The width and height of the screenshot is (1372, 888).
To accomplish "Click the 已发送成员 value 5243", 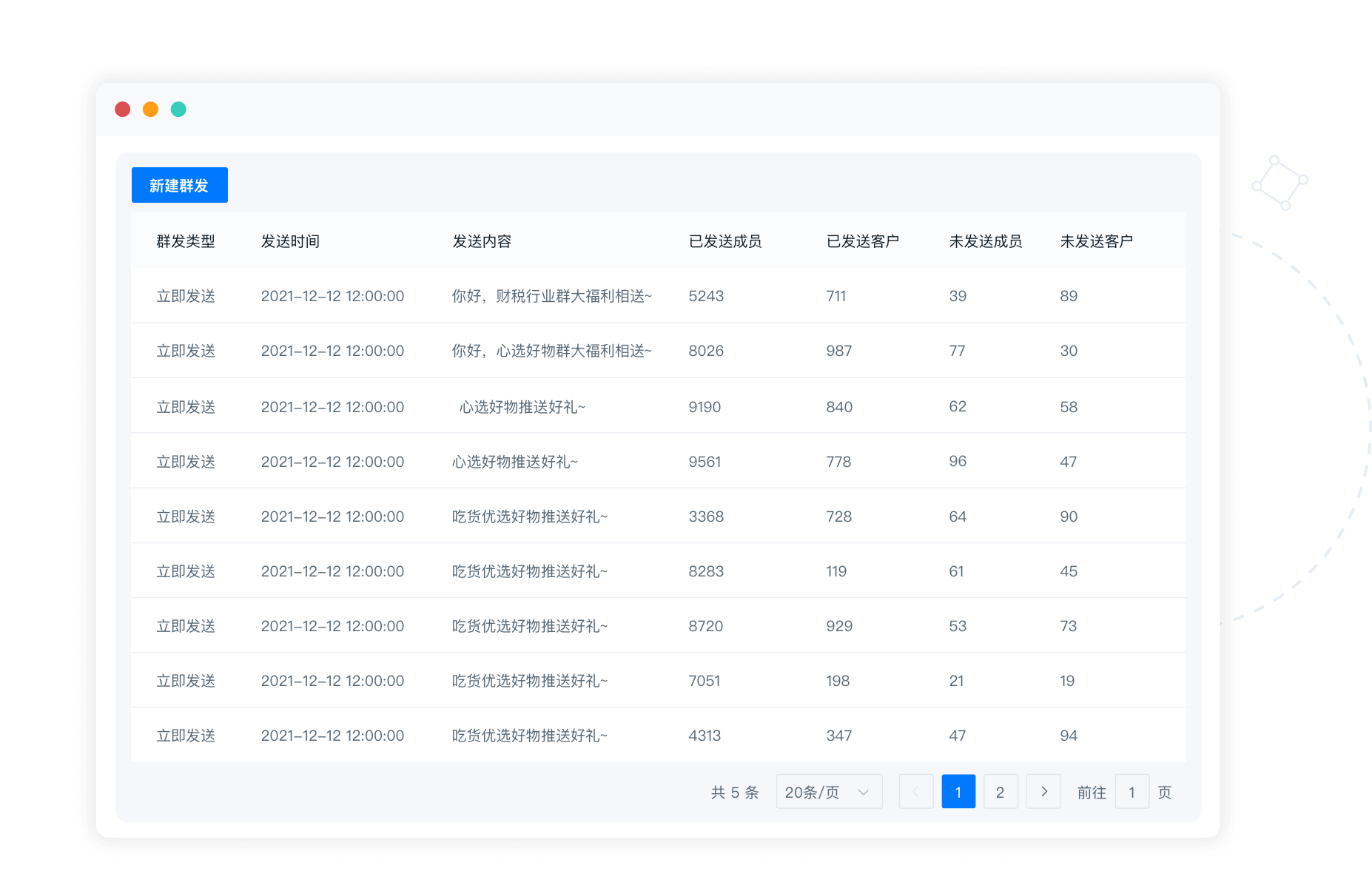I will tap(706, 296).
